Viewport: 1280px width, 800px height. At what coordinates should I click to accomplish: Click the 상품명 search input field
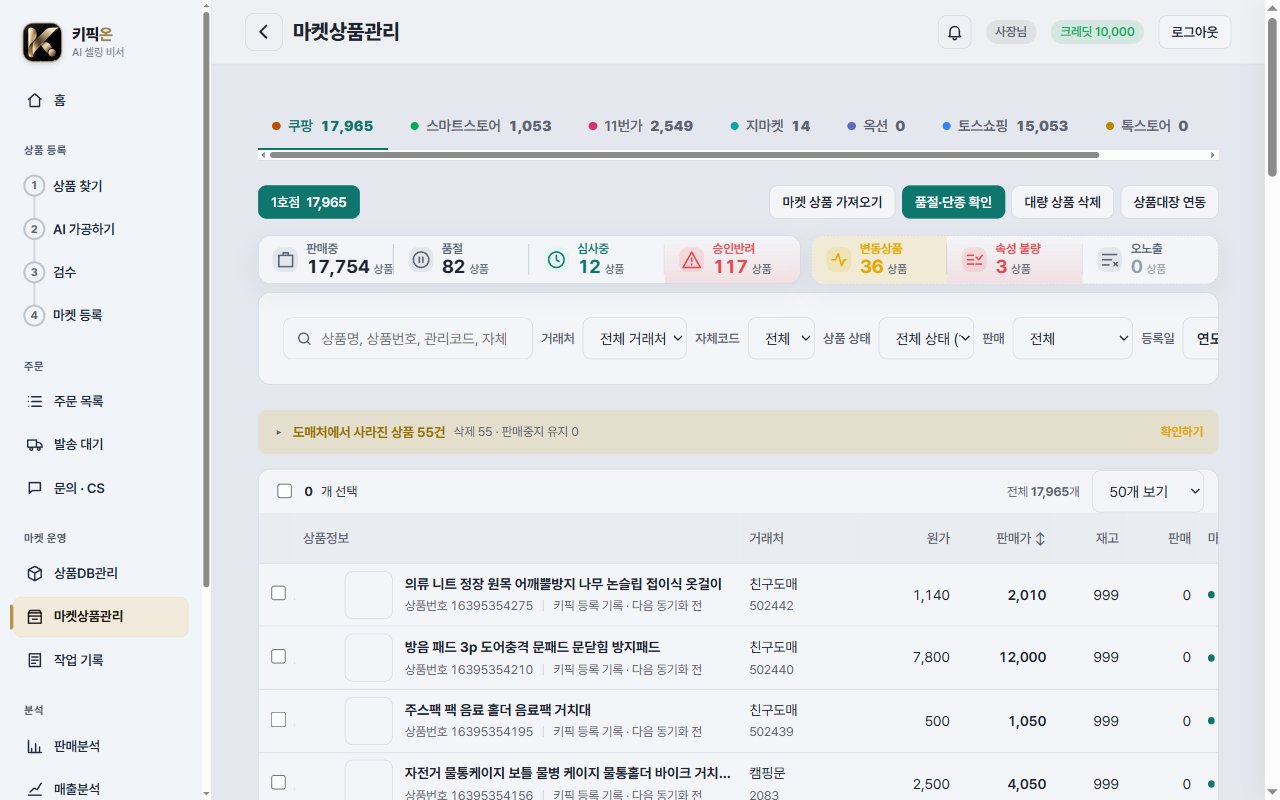pyautogui.click(x=408, y=338)
